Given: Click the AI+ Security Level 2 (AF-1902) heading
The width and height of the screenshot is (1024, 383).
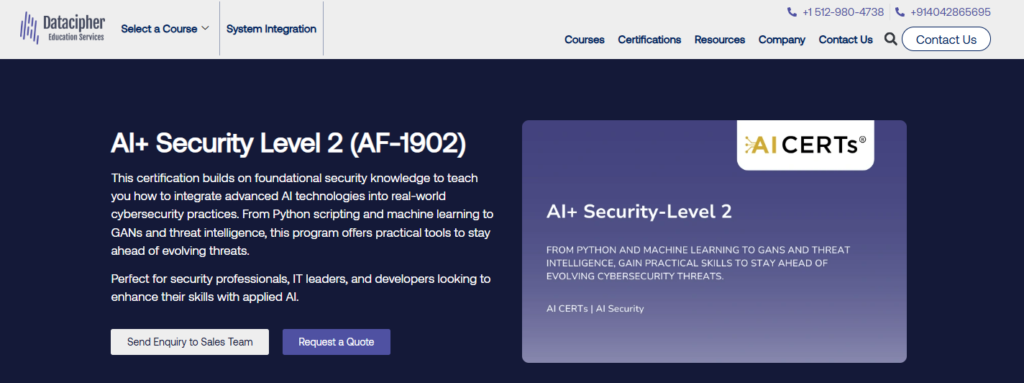Looking at the screenshot, I should [x=289, y=144].
